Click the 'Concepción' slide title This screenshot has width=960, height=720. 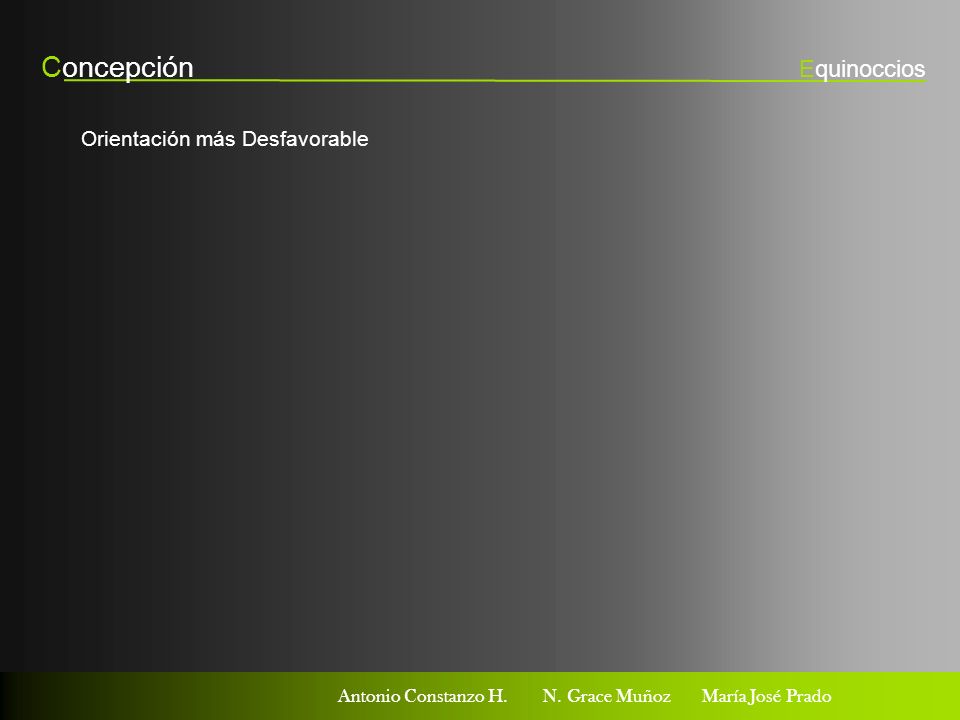[x=118, y=67]
